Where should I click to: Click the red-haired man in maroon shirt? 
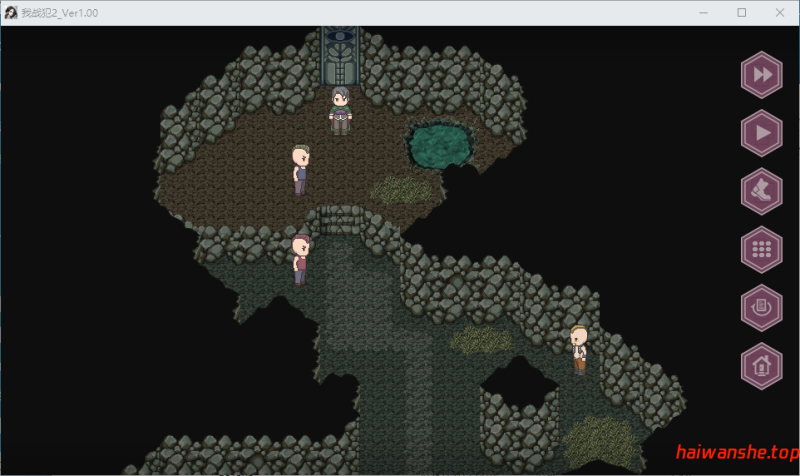(x=301, y=260)
